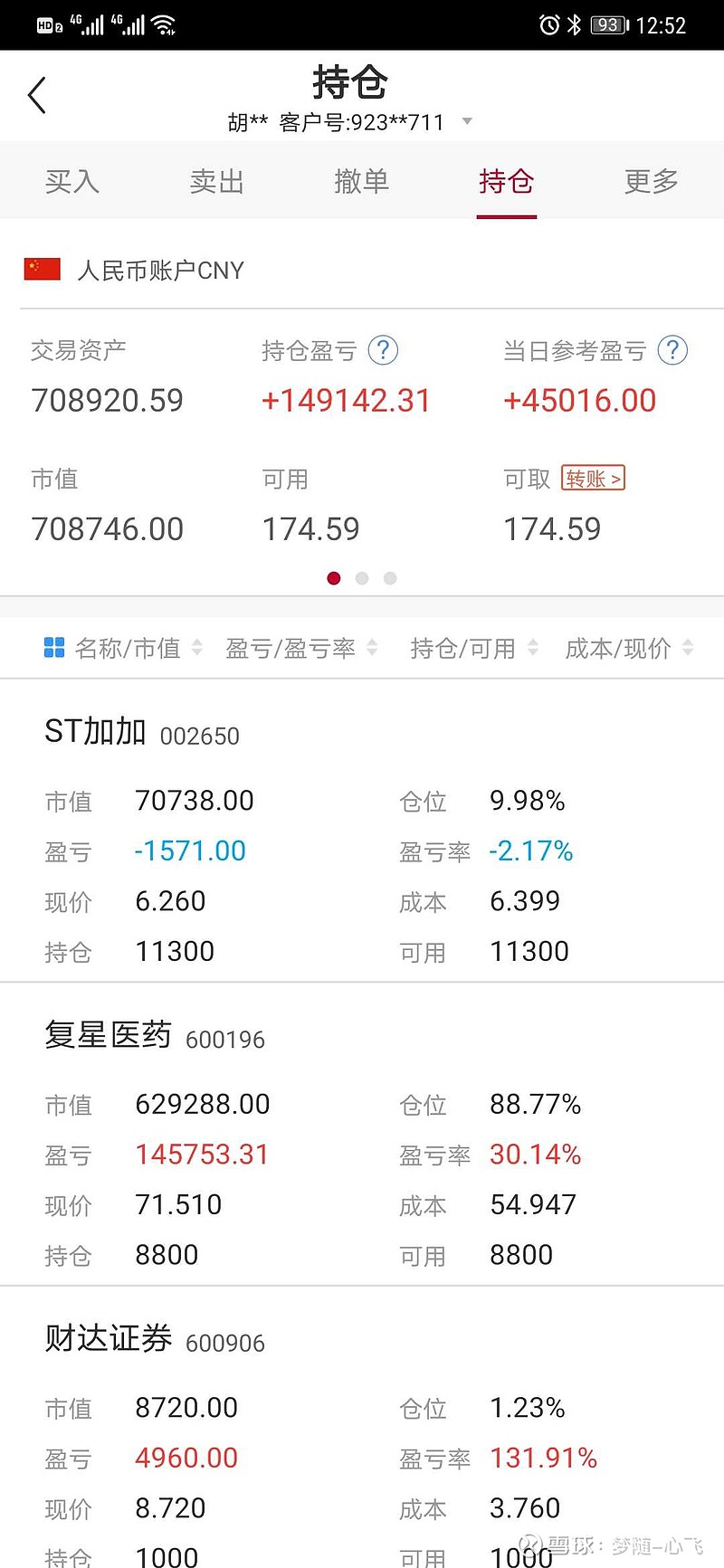The height and width of the screenshot is (1568, 724).
Task: Open the 当日参考盈亏 help question mark
Action: coord(672,350)
